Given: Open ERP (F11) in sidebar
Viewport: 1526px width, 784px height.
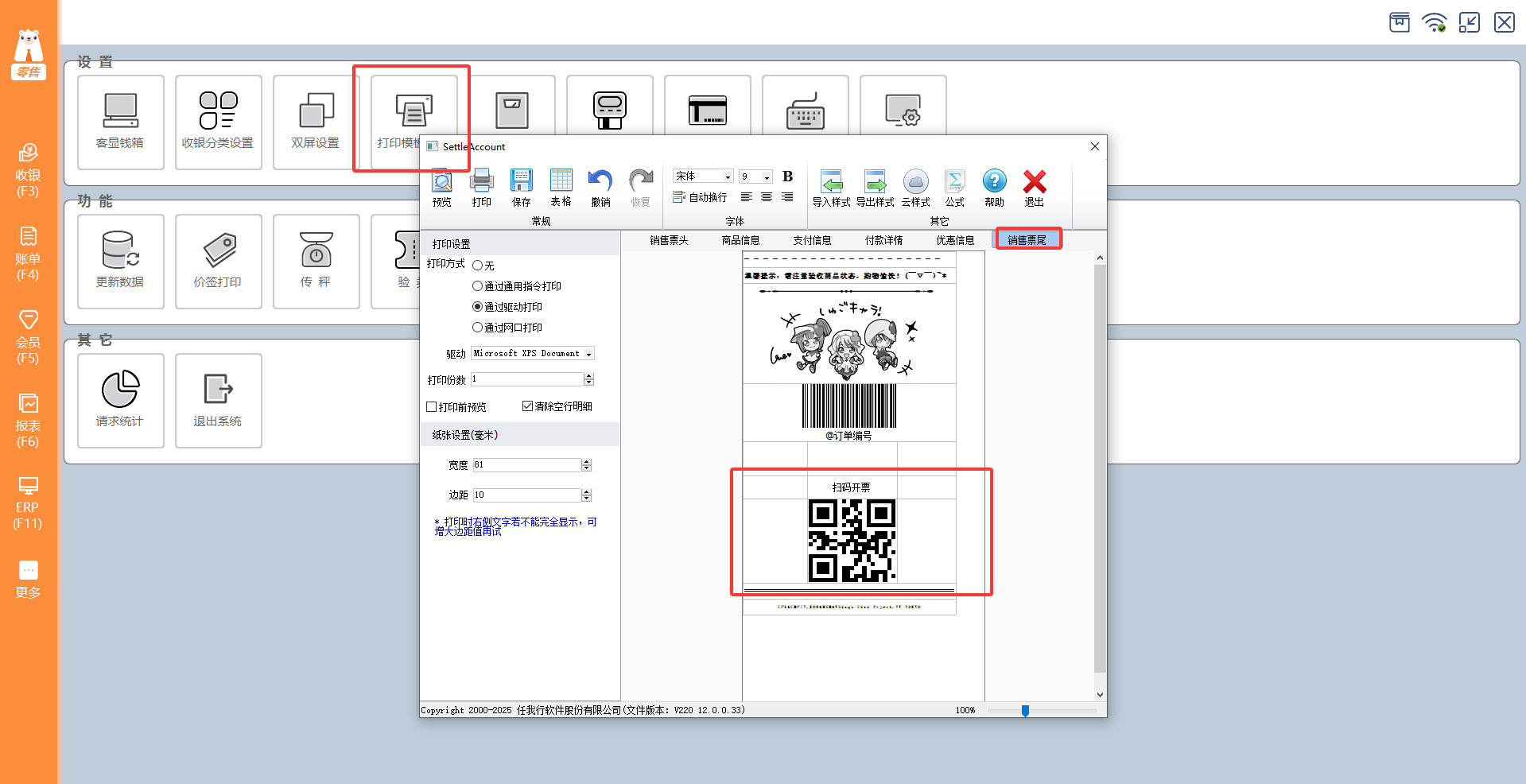Looking at the screenshot, I should (28, 503).
